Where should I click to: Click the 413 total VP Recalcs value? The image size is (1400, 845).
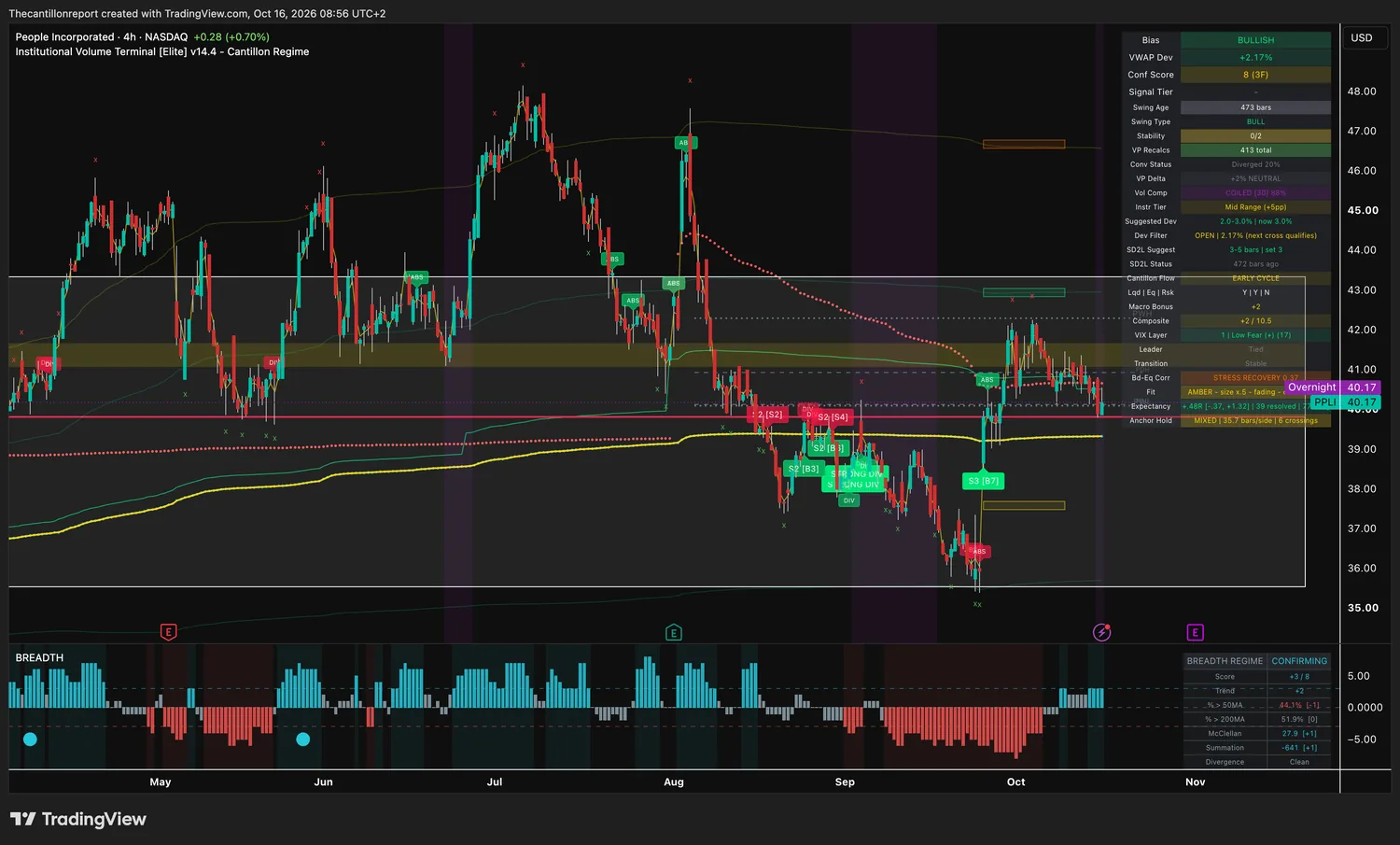click(x=1255, y=150)
